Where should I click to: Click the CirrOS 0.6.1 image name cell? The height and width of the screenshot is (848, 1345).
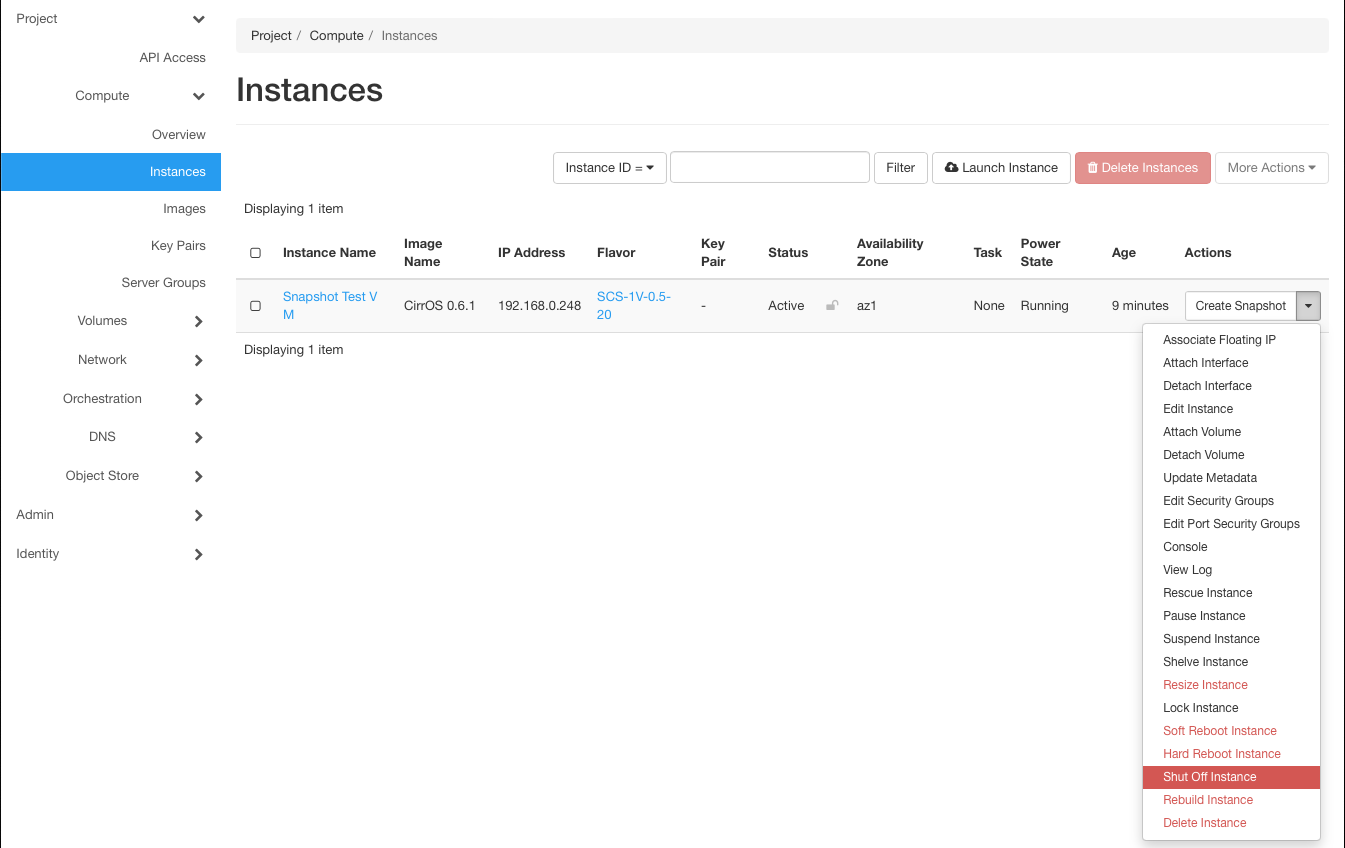tap(440, 306)
